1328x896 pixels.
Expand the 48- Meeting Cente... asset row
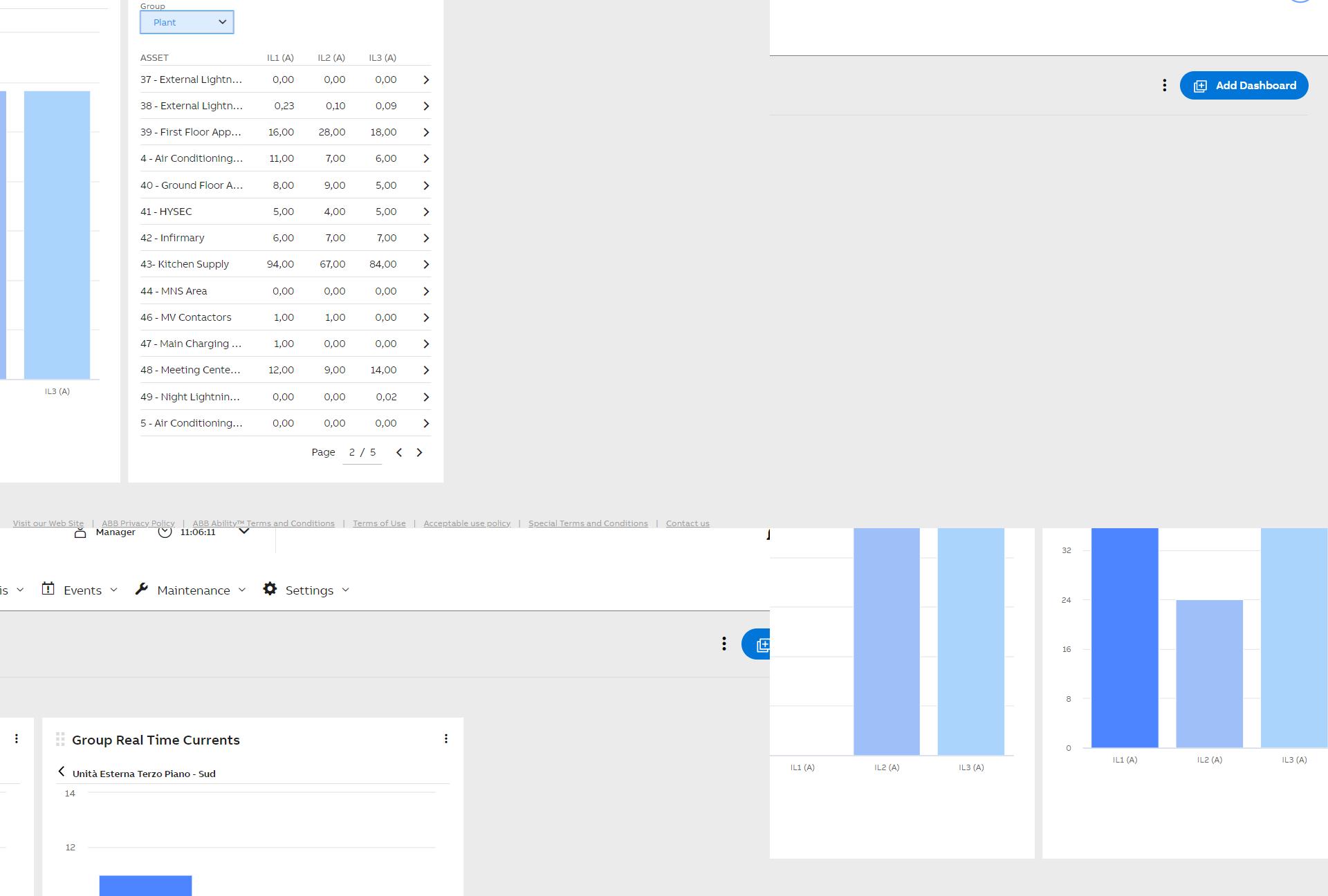[x=426, y=370]
